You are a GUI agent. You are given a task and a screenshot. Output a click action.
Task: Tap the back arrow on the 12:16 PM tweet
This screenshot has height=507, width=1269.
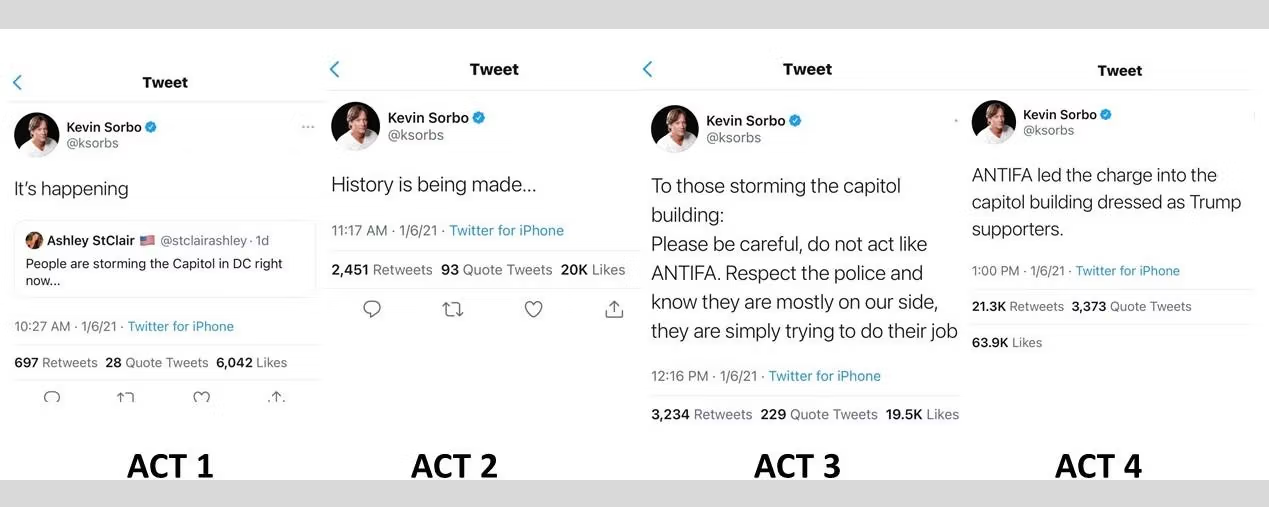click(647, 69)
